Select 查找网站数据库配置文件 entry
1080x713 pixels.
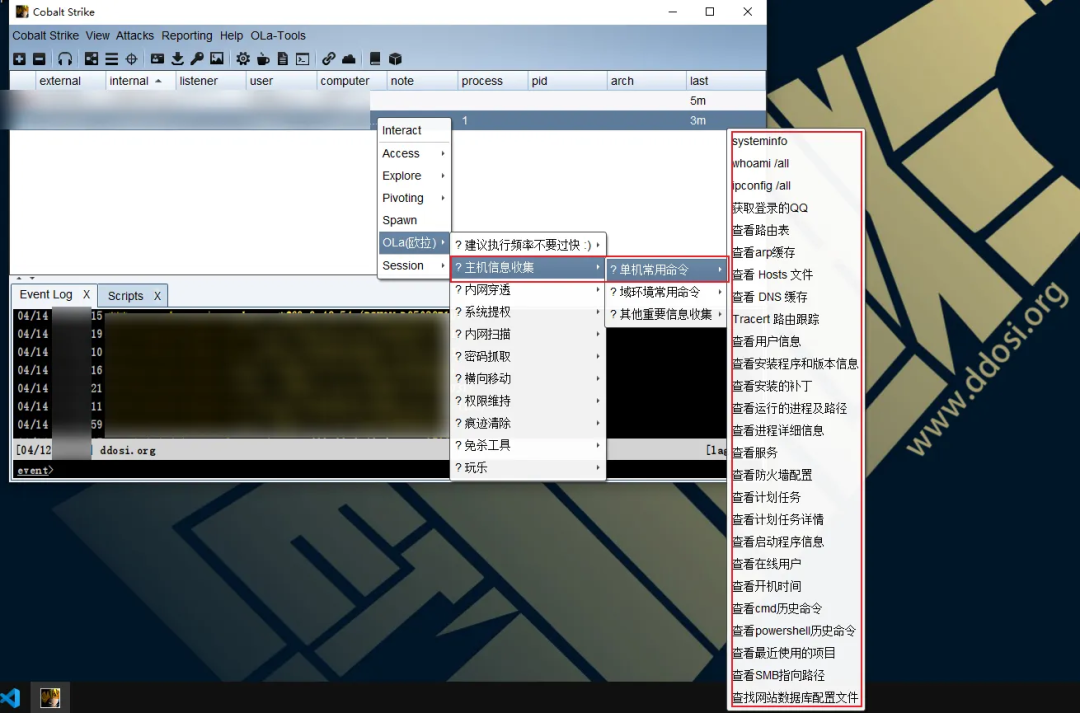tap(796, 697)
